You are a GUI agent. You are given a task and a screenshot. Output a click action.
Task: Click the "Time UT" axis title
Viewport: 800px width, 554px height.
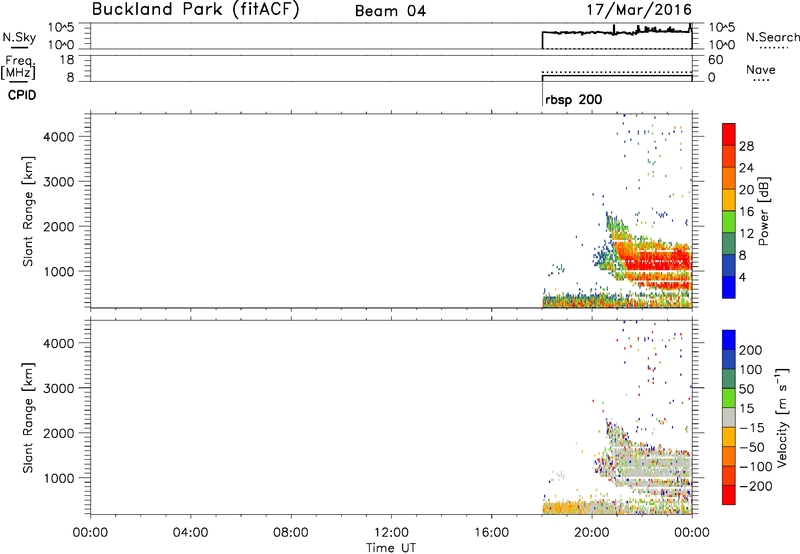coord(391,548)
